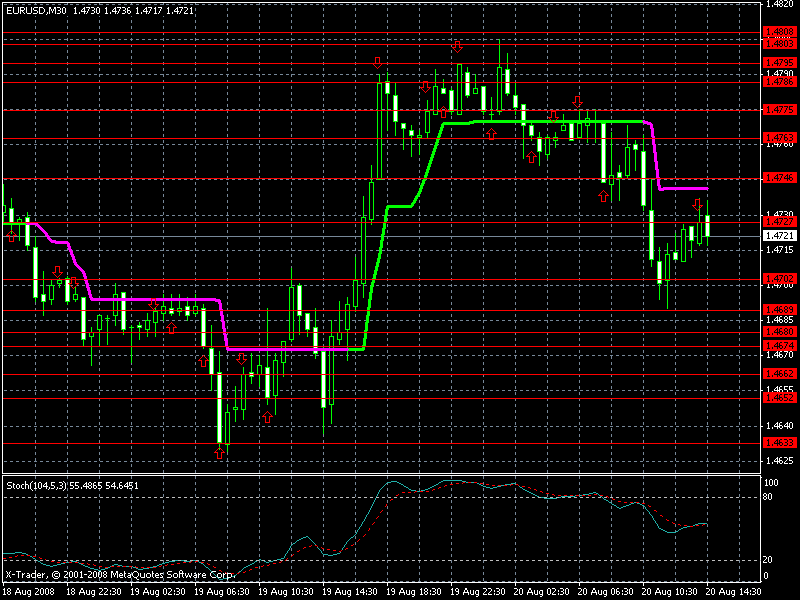This screenshot has width=800, height=600.
Task: Click the 1.4685 price axis value
Action: [780, 320]
